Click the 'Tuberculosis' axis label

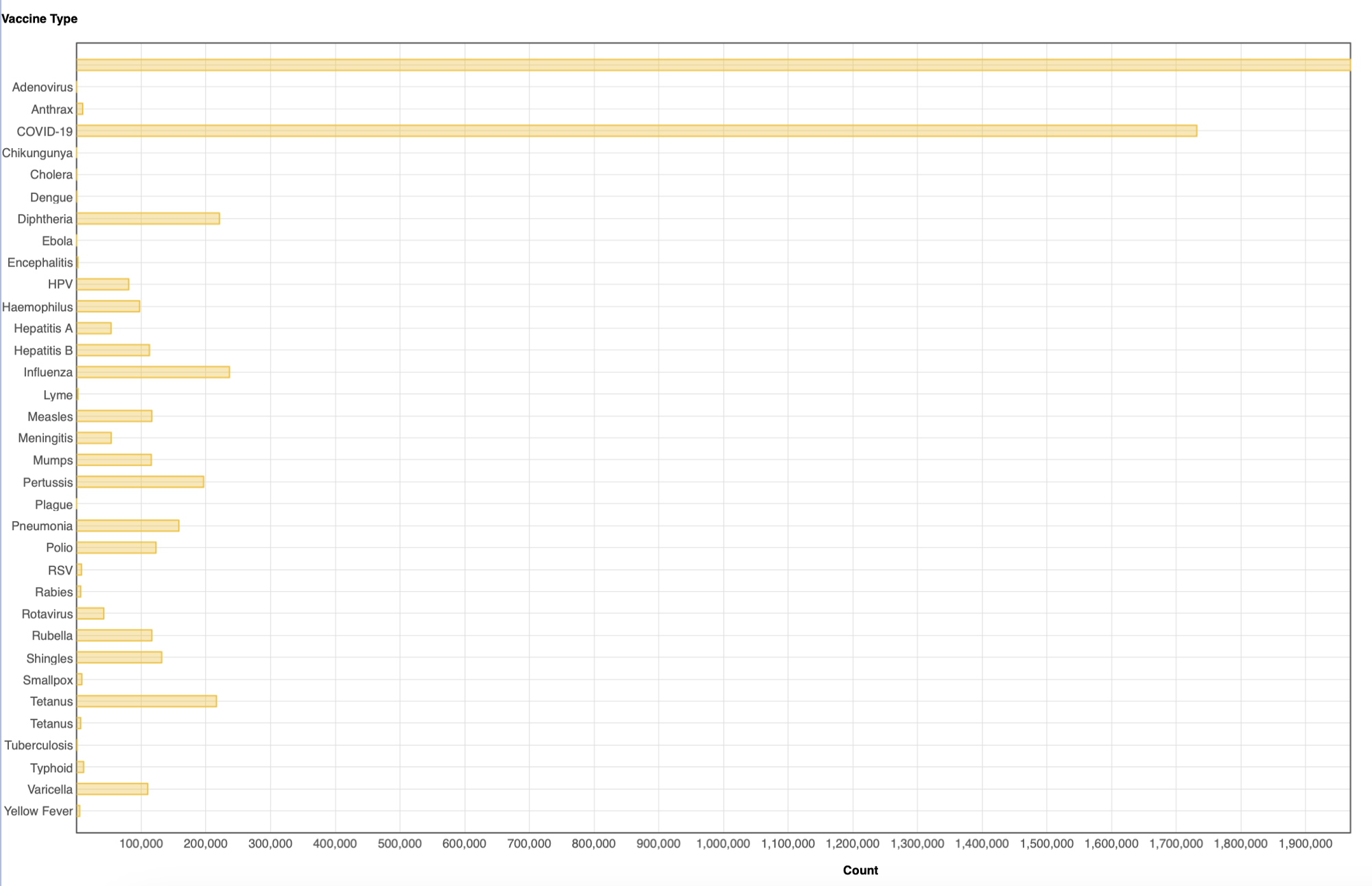38,745
